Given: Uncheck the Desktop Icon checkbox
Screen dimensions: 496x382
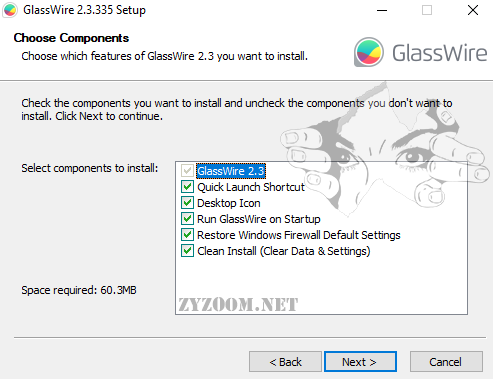Looking at the screenshot, I should click(x=187, y=203).
